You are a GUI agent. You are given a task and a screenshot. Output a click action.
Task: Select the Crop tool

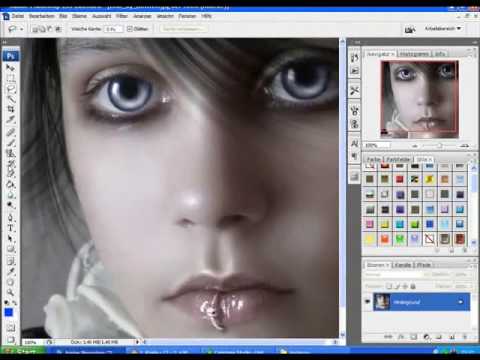[x=10, y=110]
